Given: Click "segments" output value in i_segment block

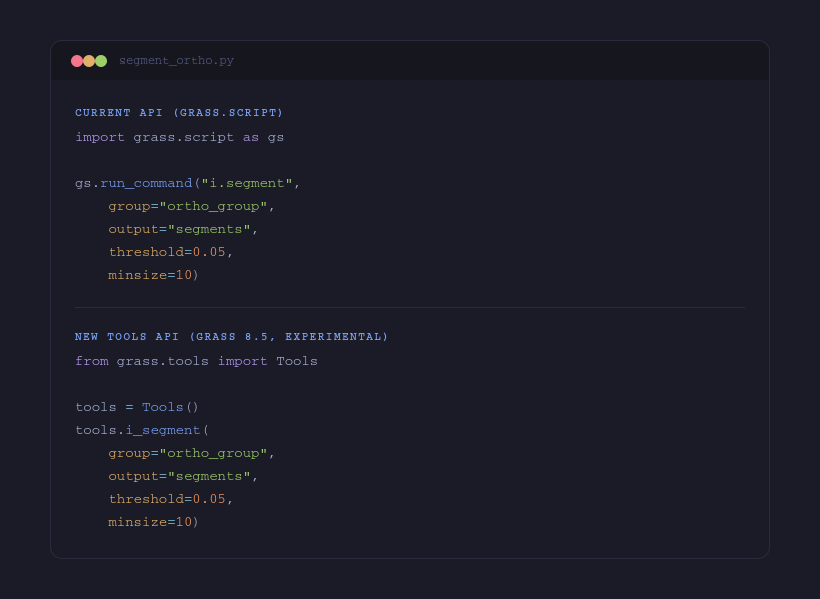Looking at the screenshot, I should pyautogui.click(x=209, y=476).
